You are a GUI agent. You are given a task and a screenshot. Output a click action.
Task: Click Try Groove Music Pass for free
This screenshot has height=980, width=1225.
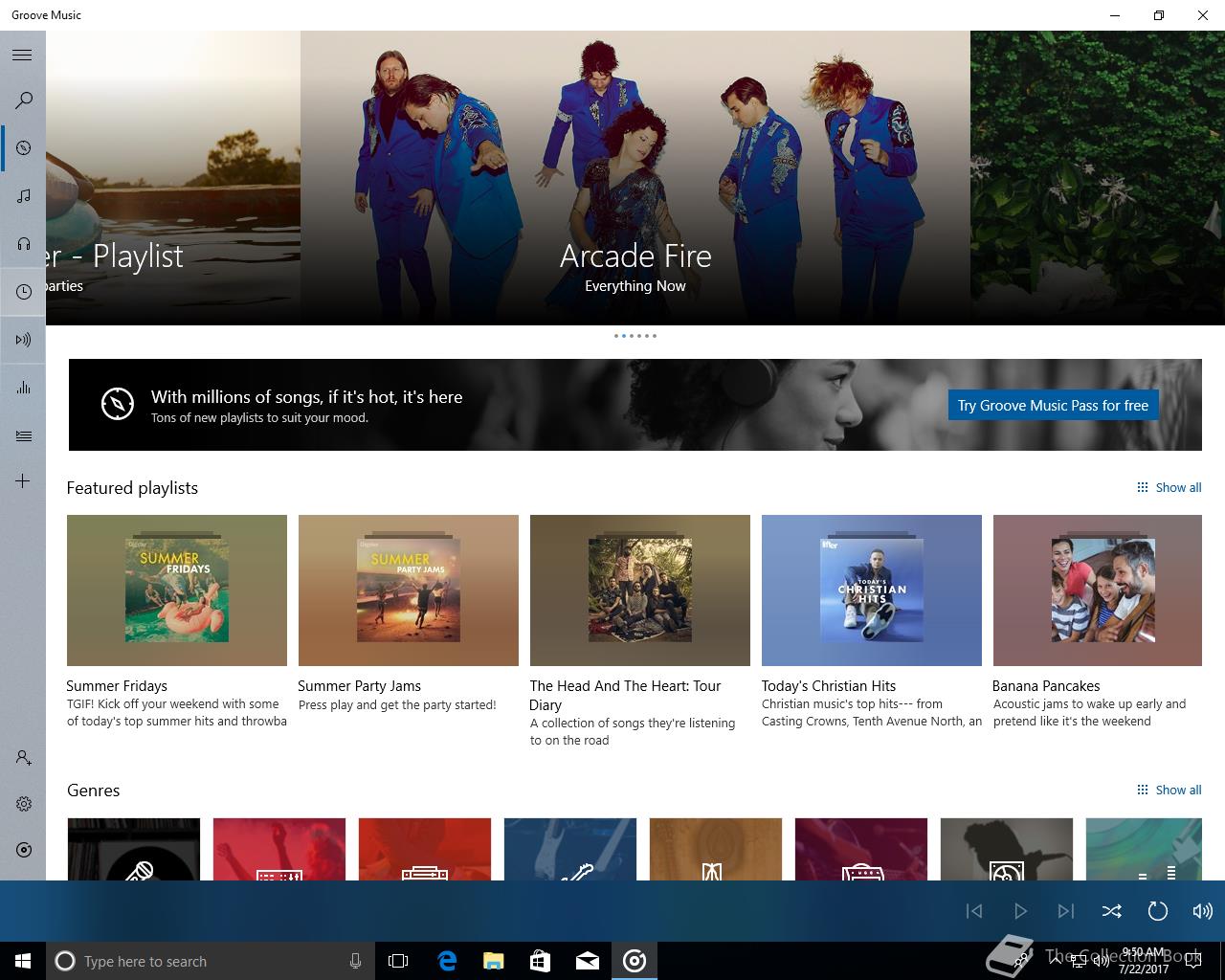click(x=1053, y=405)
